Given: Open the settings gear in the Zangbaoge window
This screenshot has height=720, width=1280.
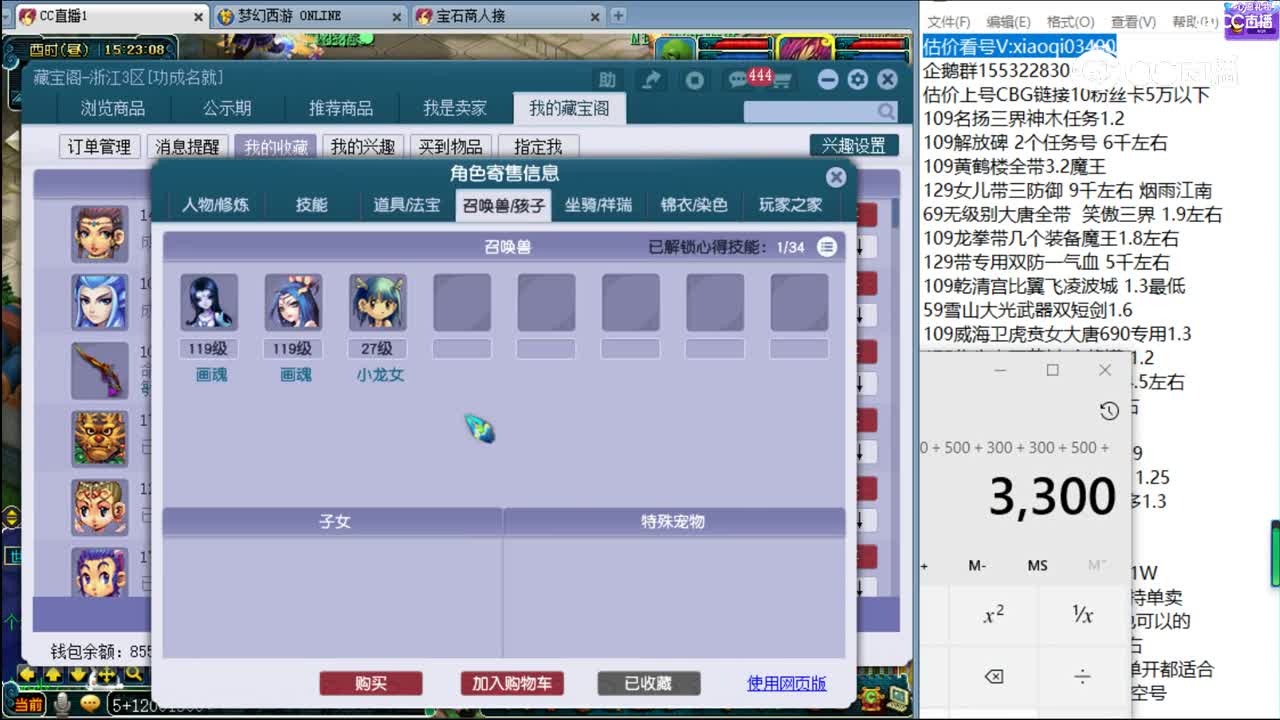Looking at the screenshot, I should click(857, 79).
